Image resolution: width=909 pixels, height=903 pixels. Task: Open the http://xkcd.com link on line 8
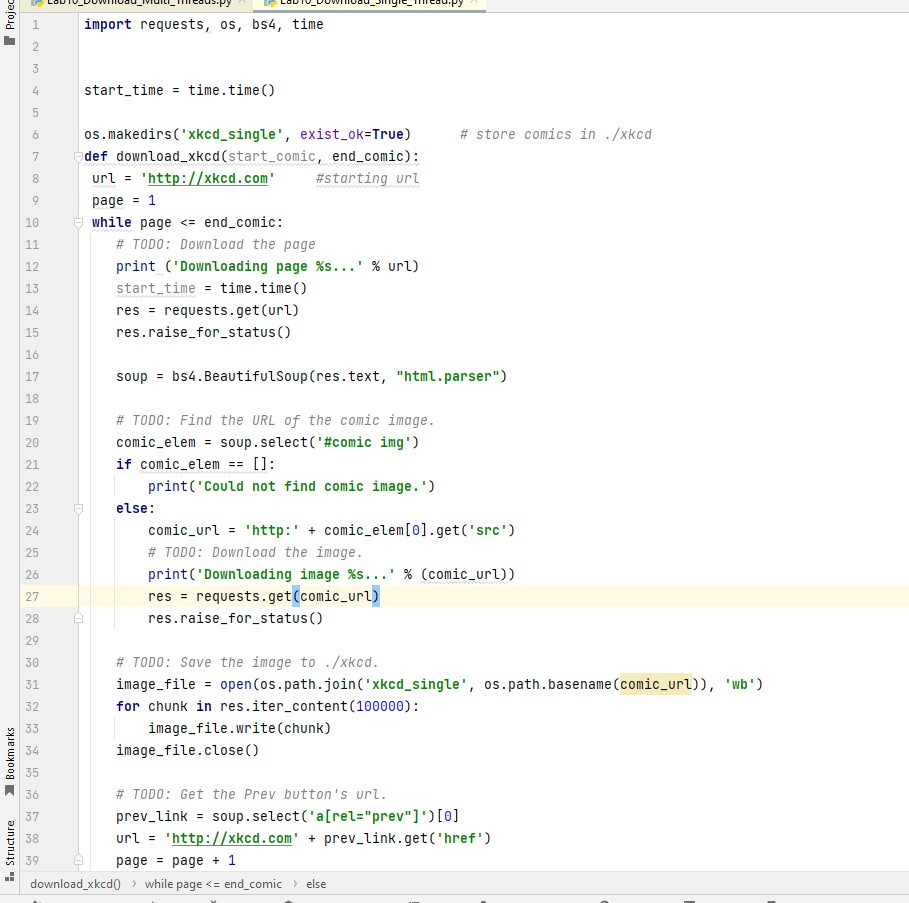pos(208,179)
